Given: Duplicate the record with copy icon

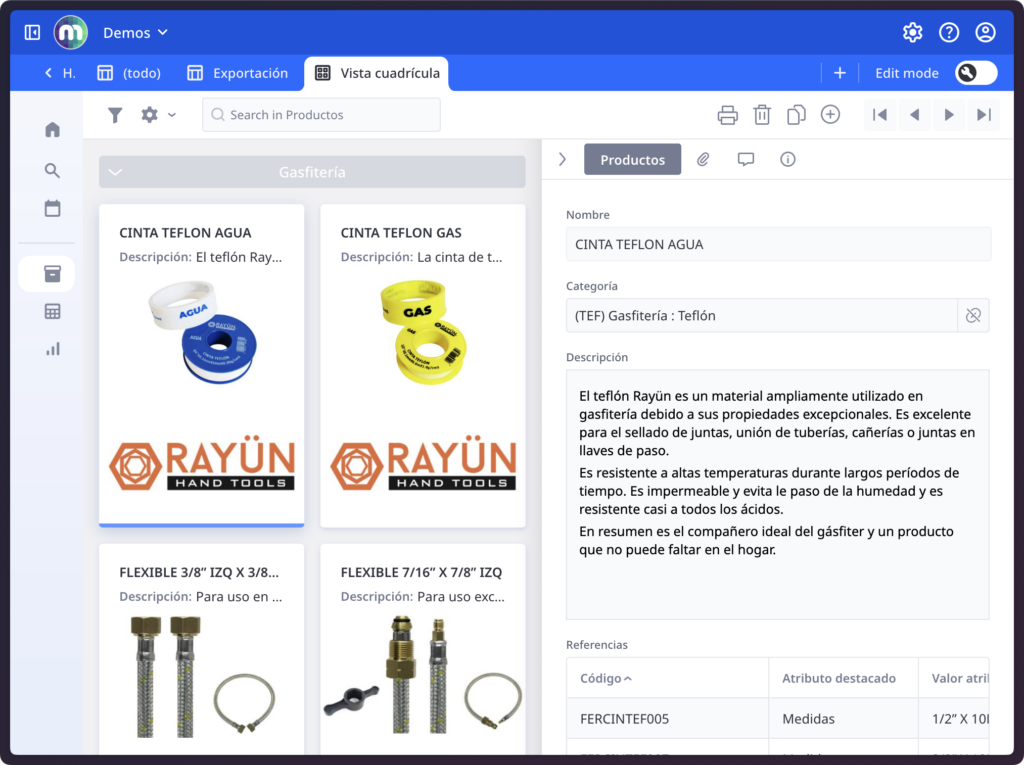Looking at the screenshot, I should 796,115.
